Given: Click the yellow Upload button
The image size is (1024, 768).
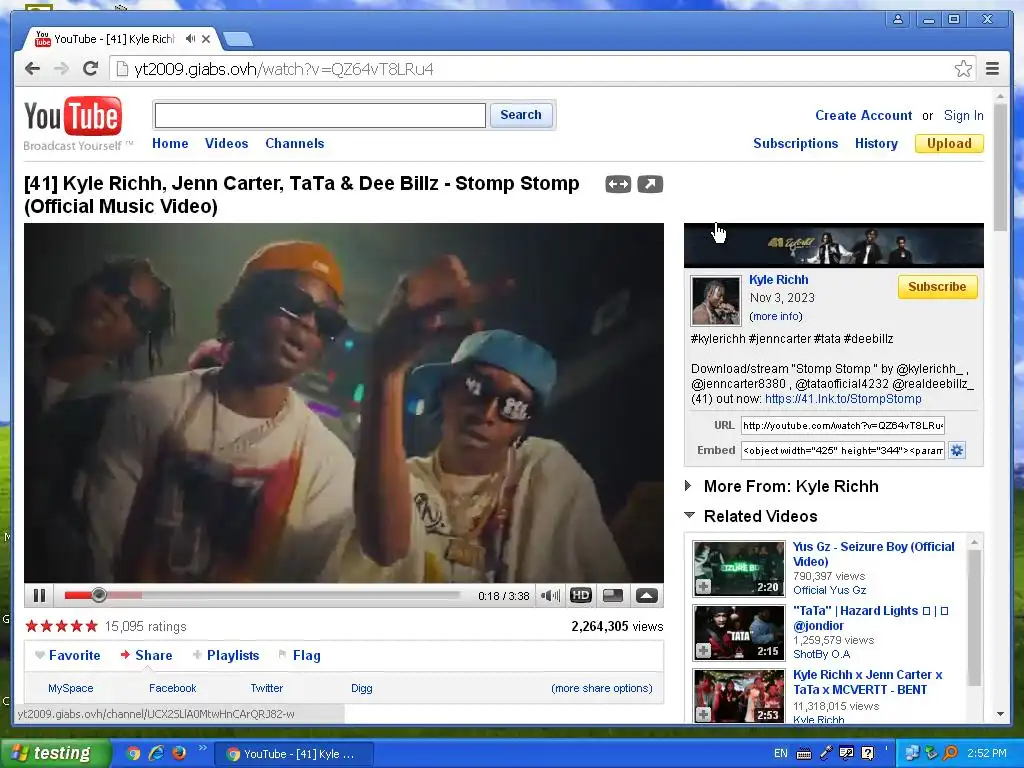Looking at the screenshot, I should [949, 144].
